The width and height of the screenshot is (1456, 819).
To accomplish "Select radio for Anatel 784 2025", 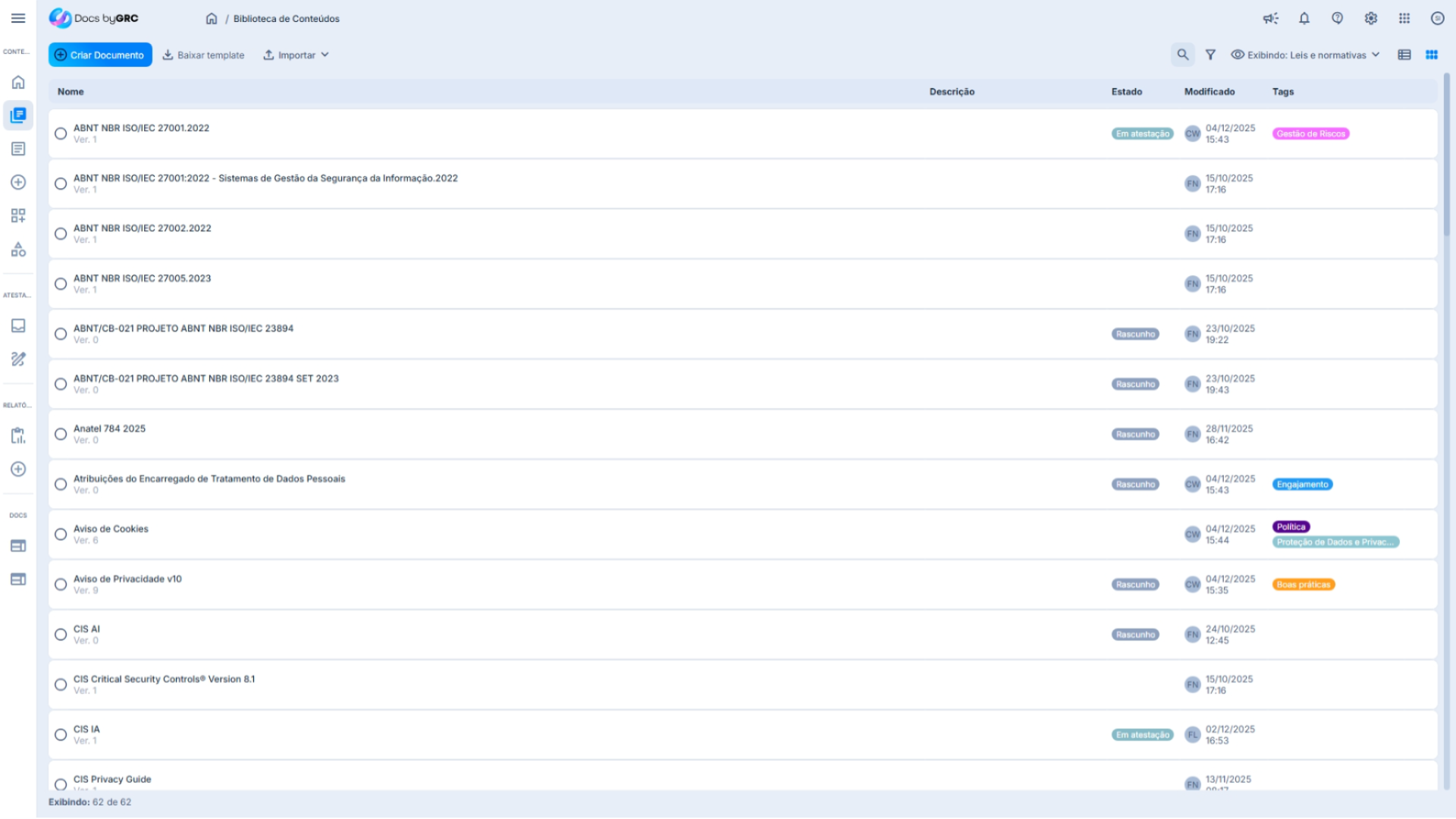I will pyautogui.click(x=61, y=434).
